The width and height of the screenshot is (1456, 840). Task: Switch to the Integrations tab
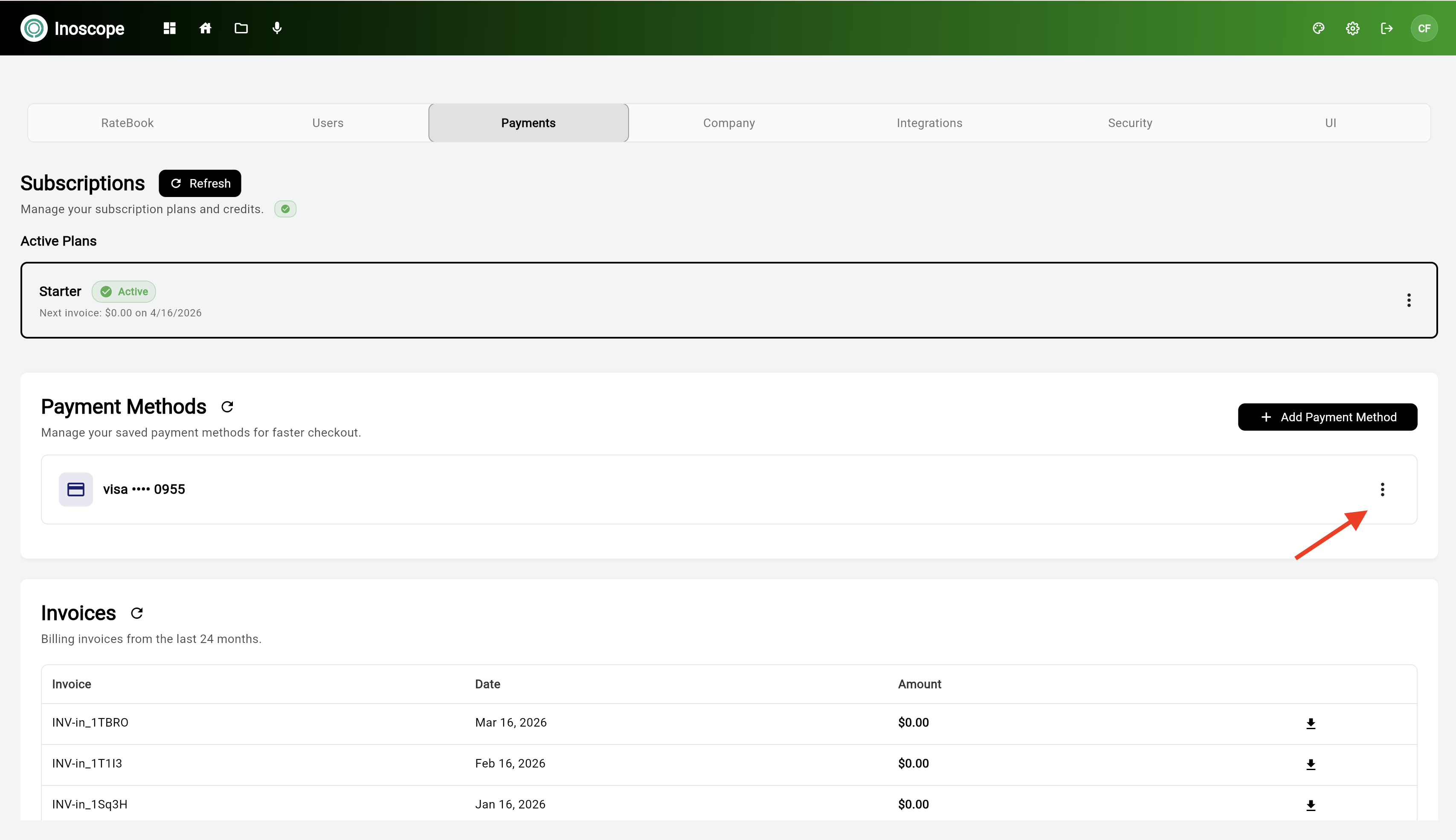point(929,122)
